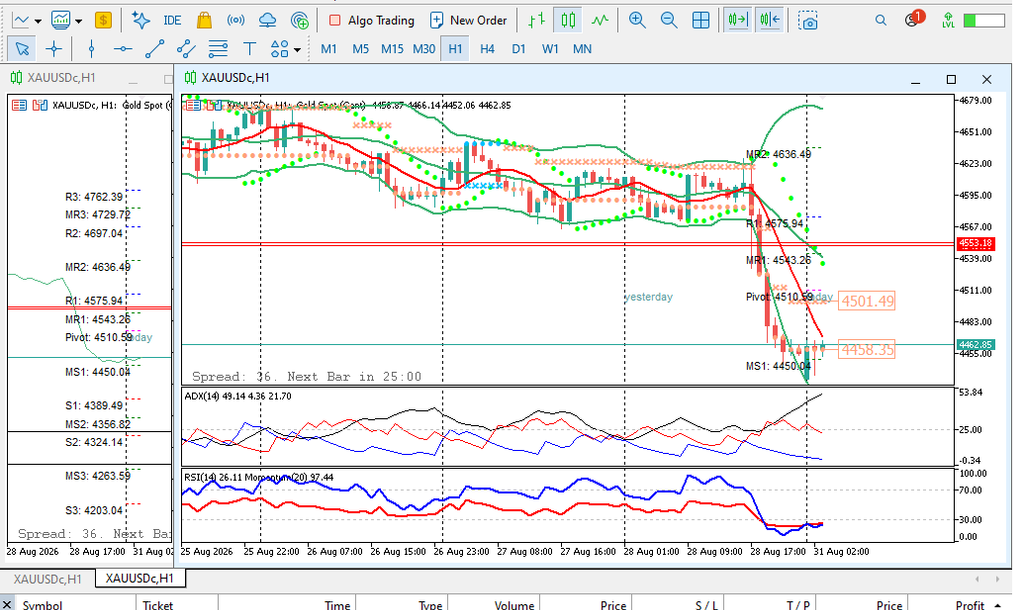Click the green LVL level icon
Viewport: 1024px width, 610px height.
[948, 20]
